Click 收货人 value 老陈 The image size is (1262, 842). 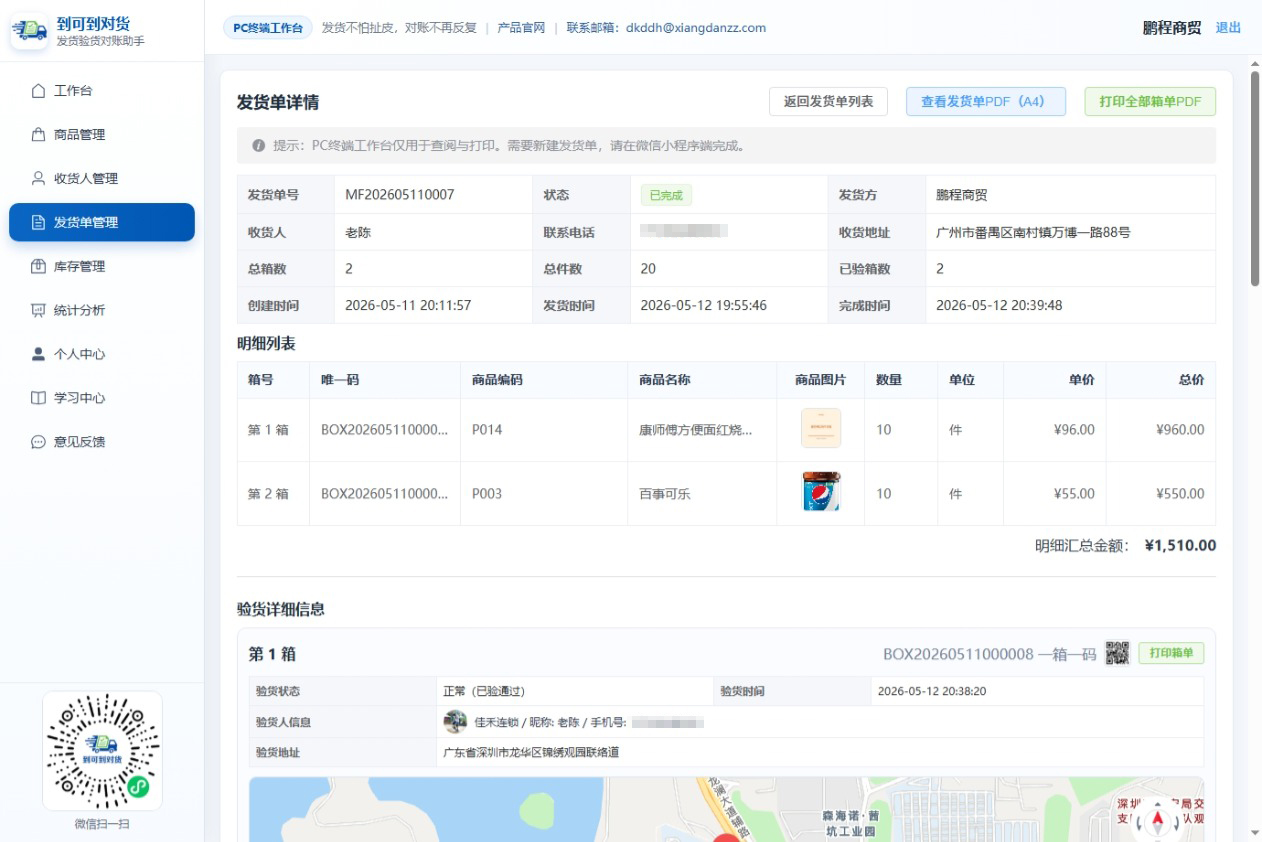coord(358,232)
